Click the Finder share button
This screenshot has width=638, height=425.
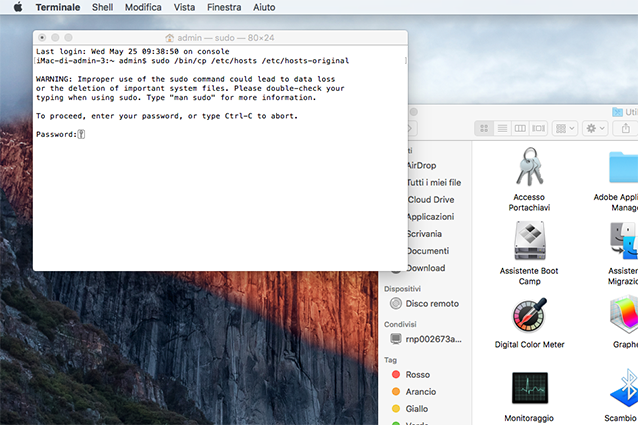click(x=626, y=129)
